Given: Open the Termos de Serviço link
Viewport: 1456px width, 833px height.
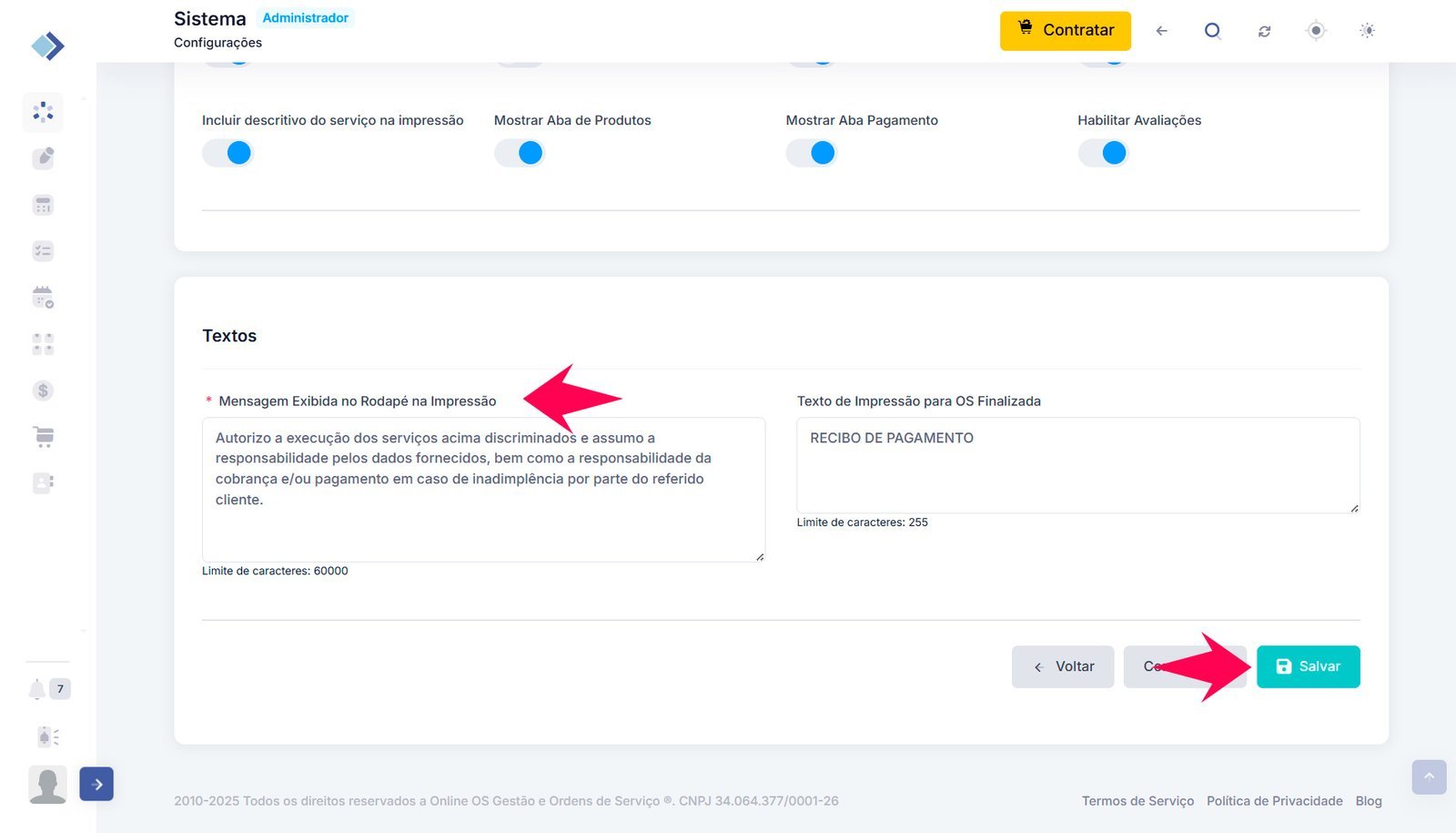Looking at the screenshot, I should (x=1137, y=801).
